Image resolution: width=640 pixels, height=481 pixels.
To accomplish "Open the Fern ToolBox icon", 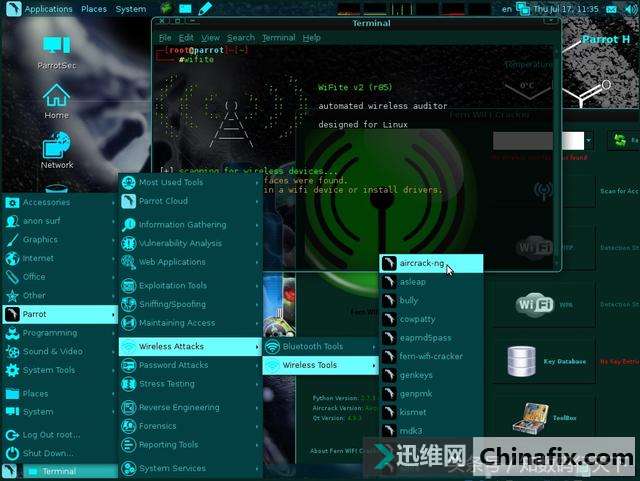I will [524, 419].
